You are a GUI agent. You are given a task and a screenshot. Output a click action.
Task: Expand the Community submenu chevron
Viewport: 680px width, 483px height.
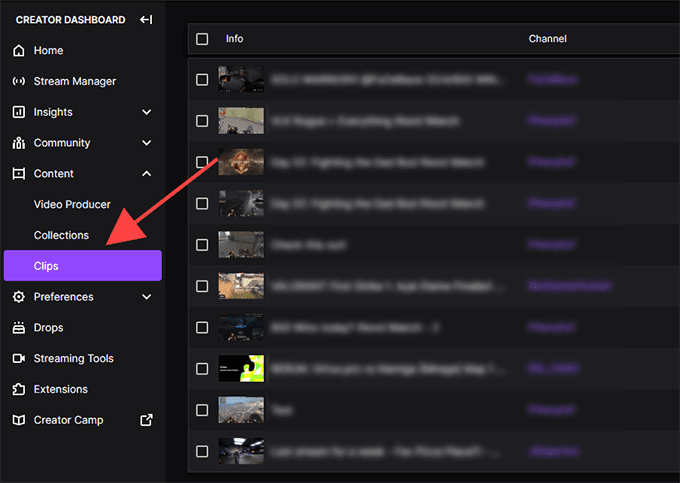pos(147,143)
